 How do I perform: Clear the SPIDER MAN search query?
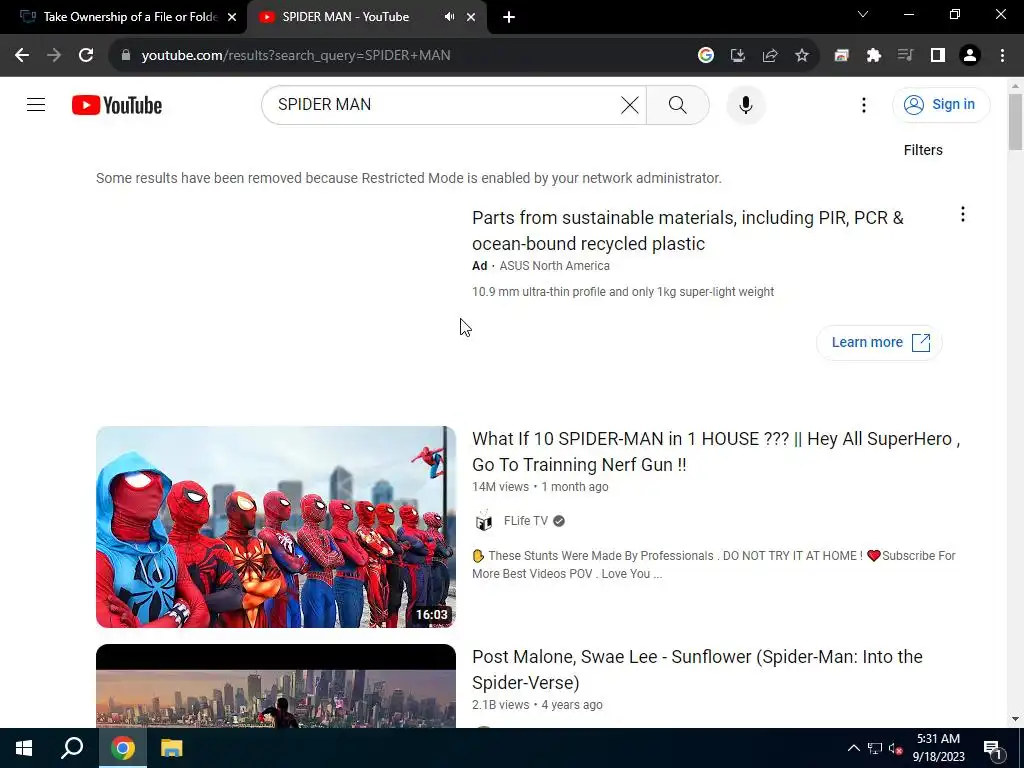click(x=630, y=104)
